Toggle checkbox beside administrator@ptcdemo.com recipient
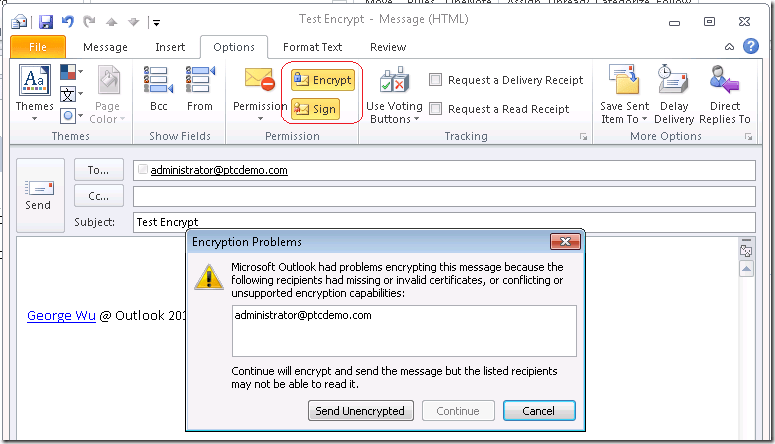775x444 pixels. (143, 170)
